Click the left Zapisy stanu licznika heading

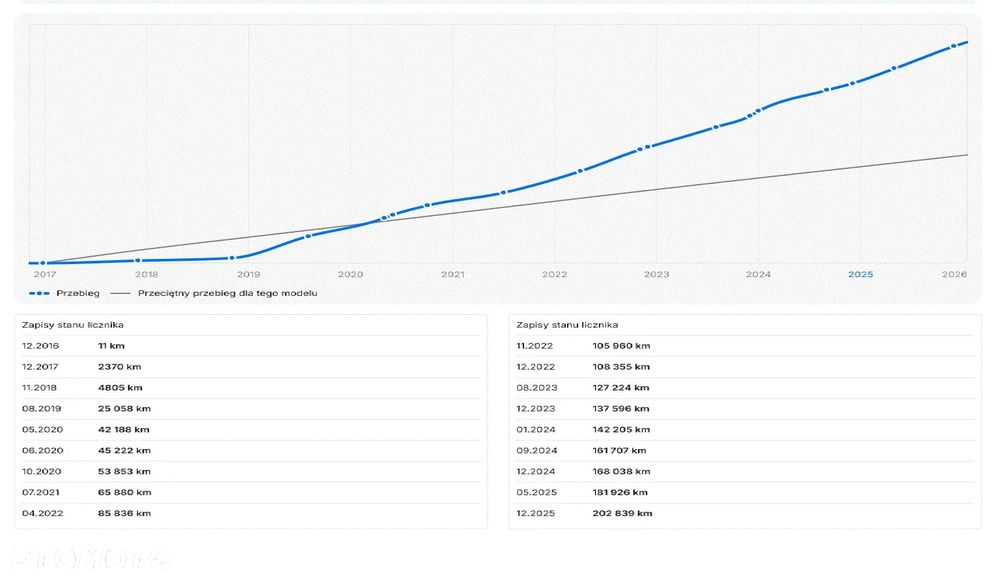(72, 325)
